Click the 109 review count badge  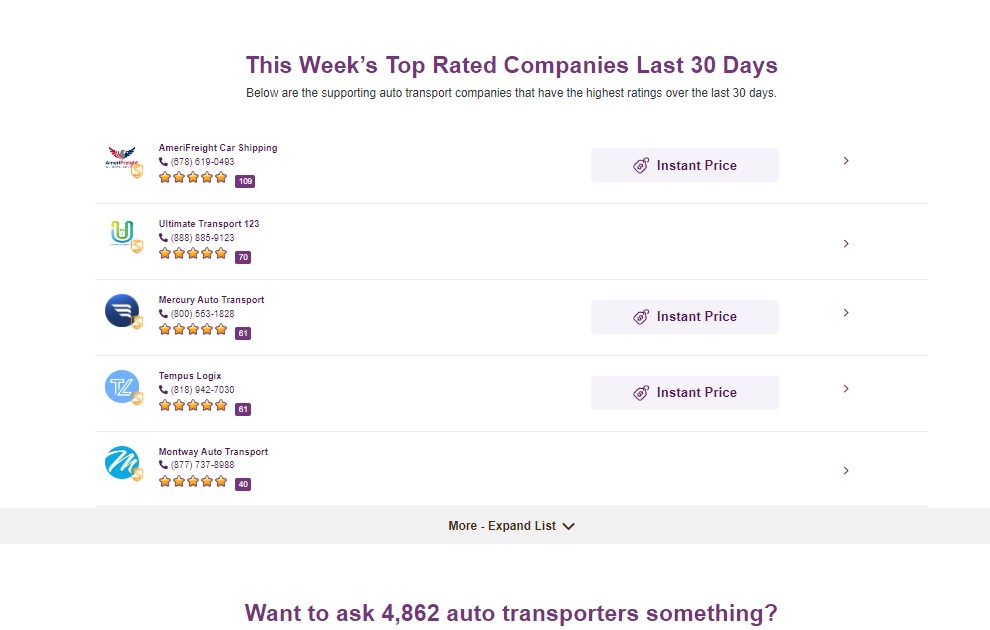[x=245, y=181]
